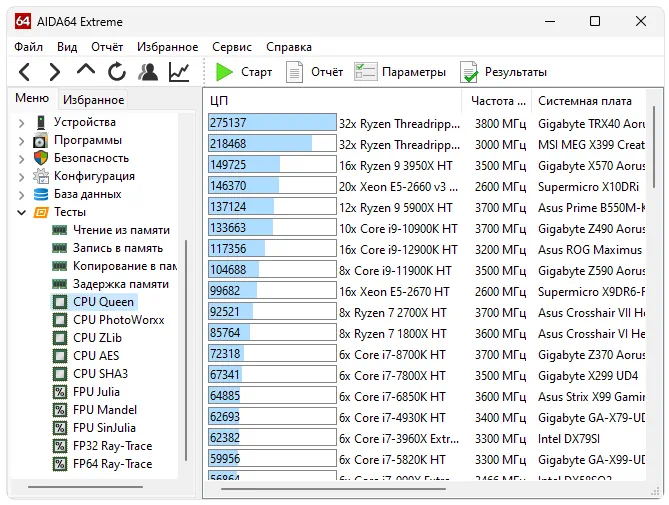Screen dimensions: 669x505
Task: Select the 16x Ryzen 9 3950X HT row
Action: [427, 165]
